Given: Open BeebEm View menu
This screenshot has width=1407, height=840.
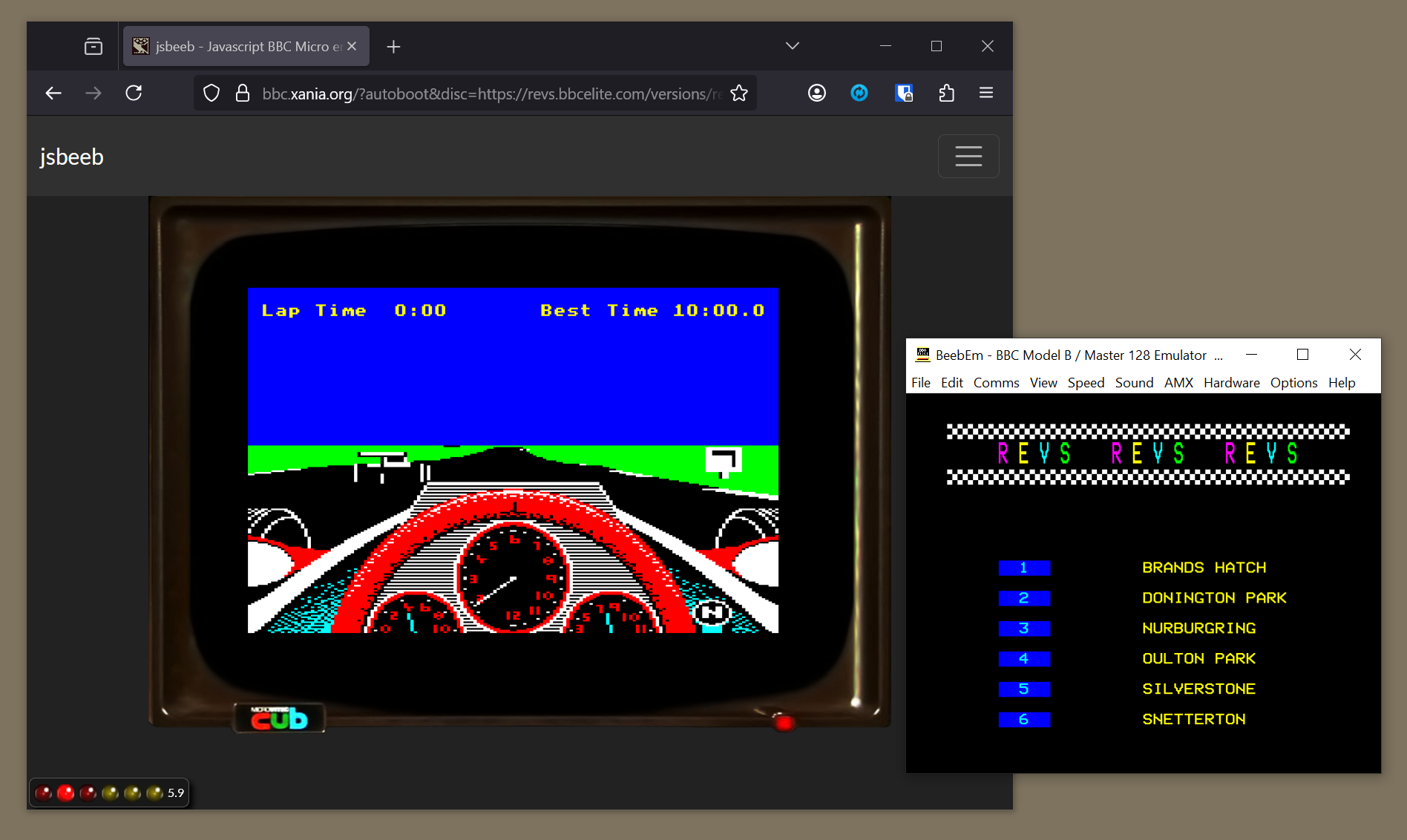Looking at the screenshot, I should pyautogui.click(x=1043, y=383).
